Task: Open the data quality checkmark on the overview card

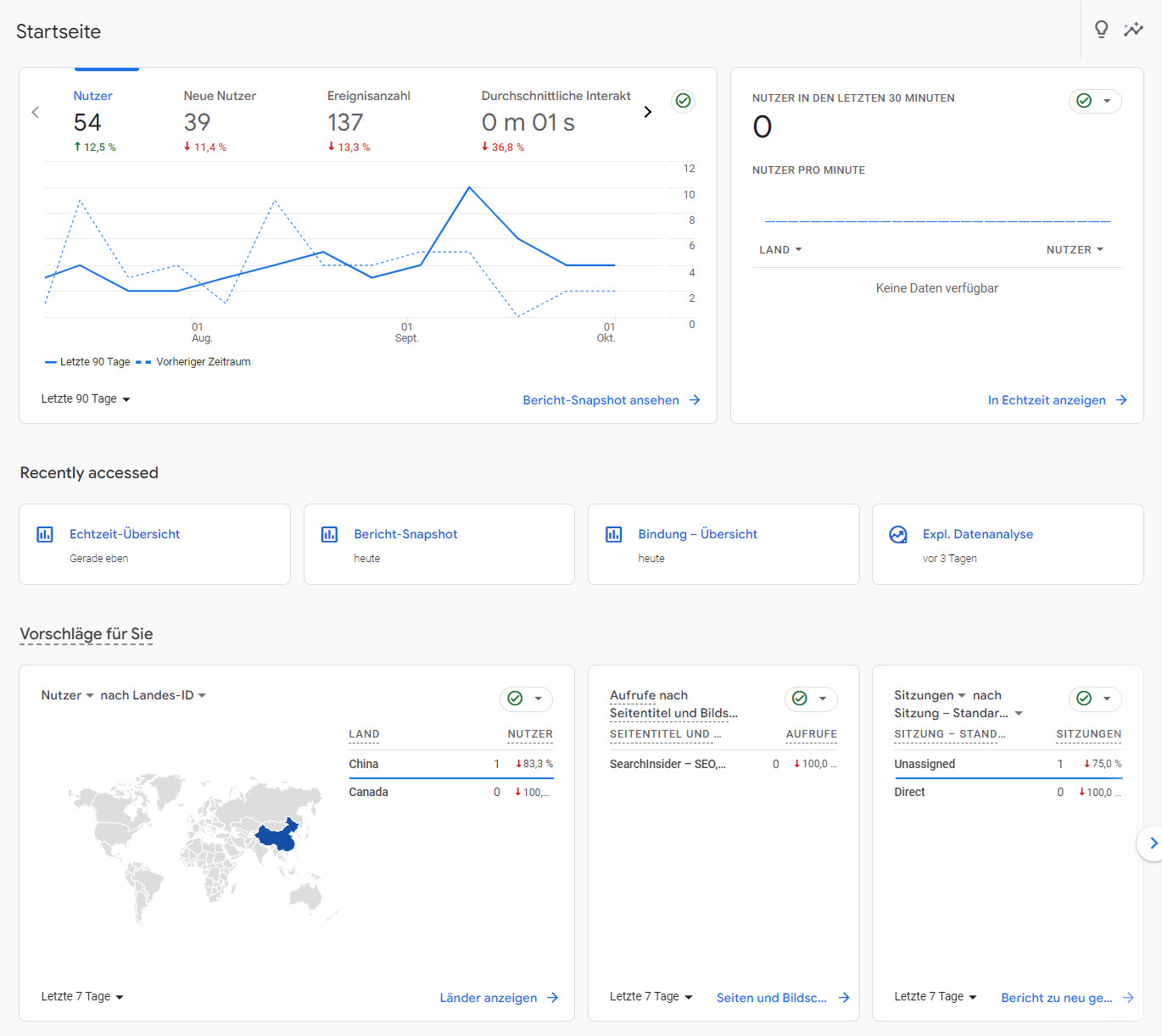Action: 683,101
